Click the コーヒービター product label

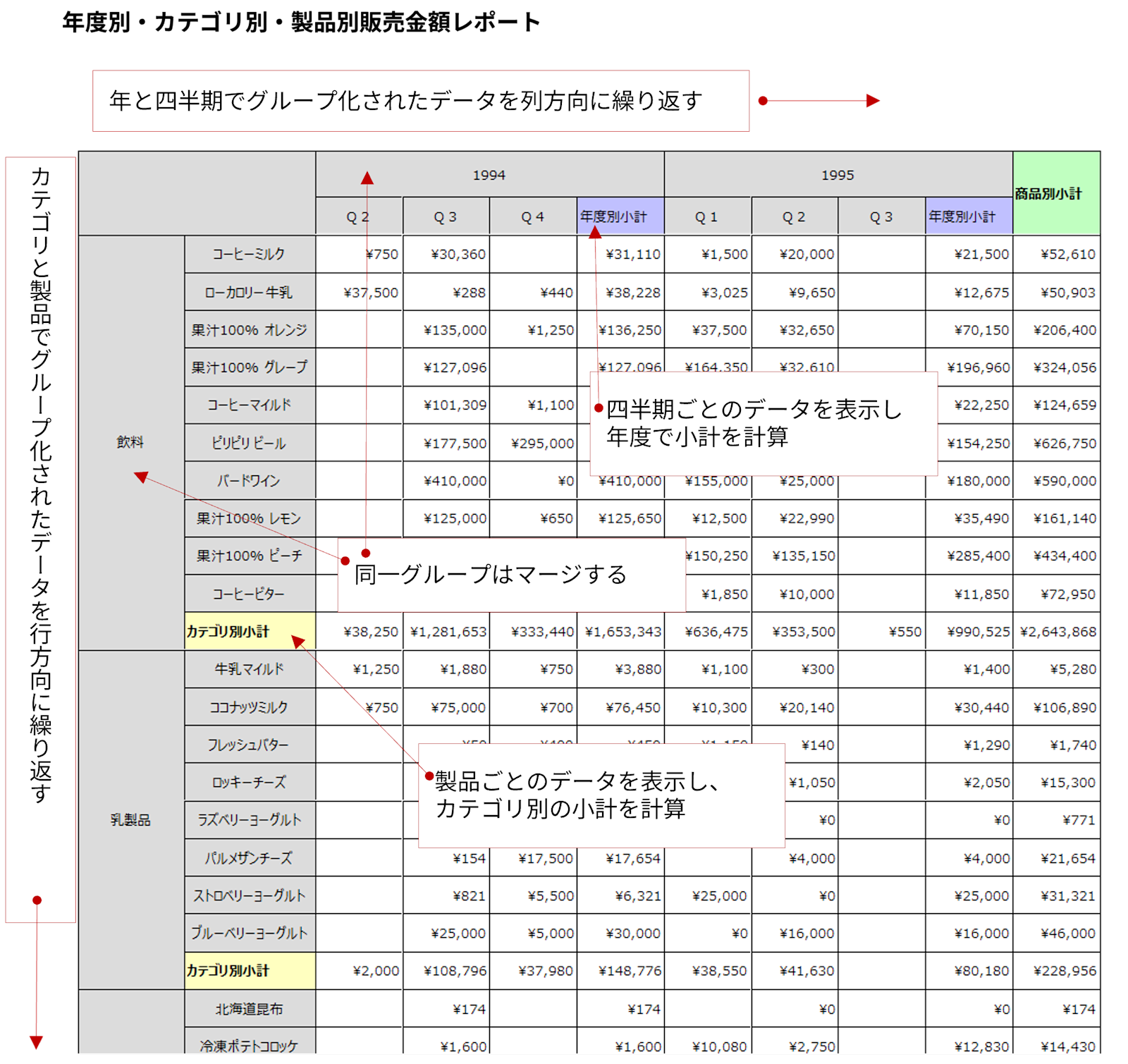250,594
